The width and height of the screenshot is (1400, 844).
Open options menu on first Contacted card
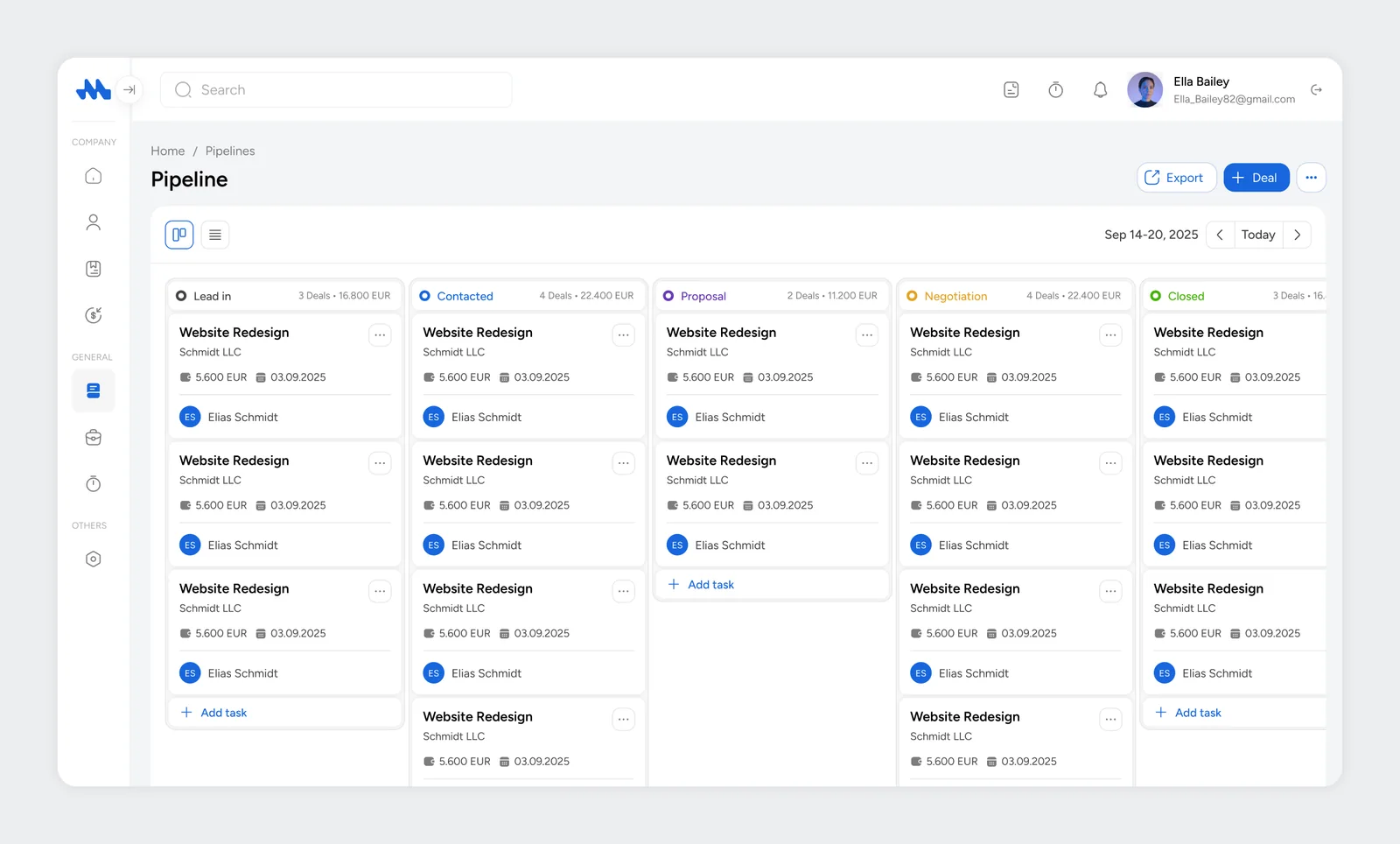coord(623,334)
